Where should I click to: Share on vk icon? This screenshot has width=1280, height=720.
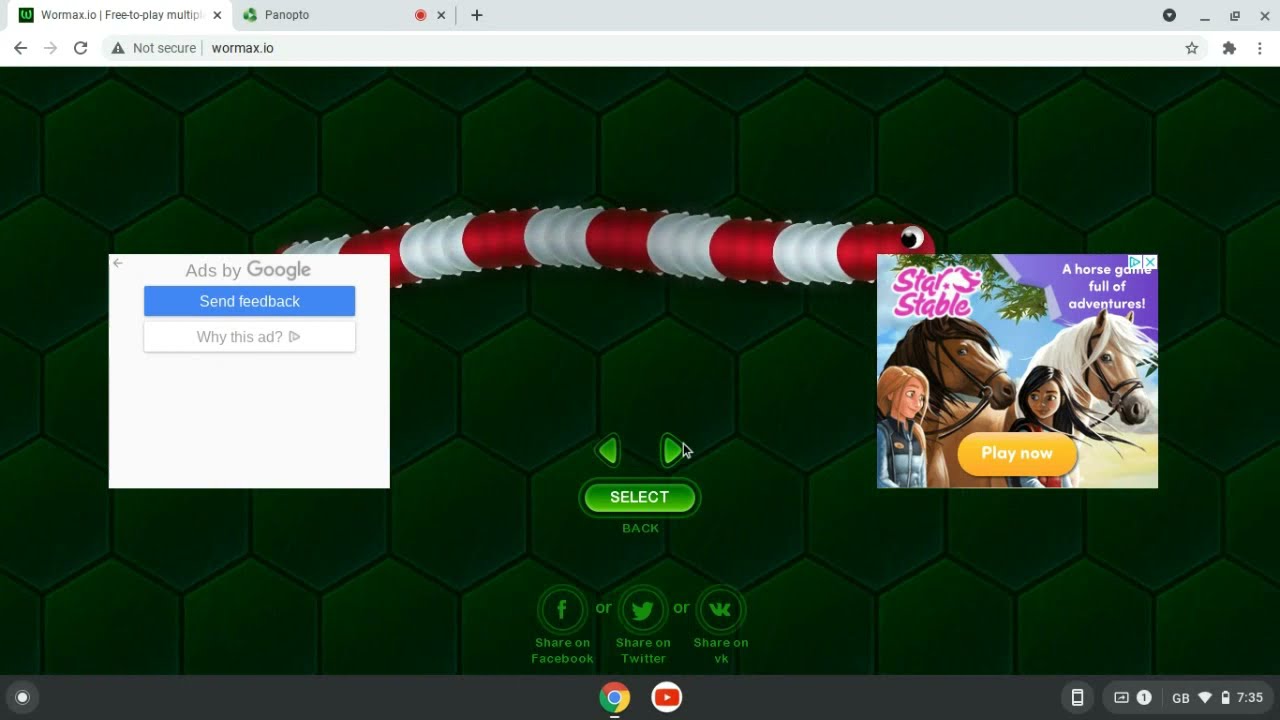click(x=720, y=609)
